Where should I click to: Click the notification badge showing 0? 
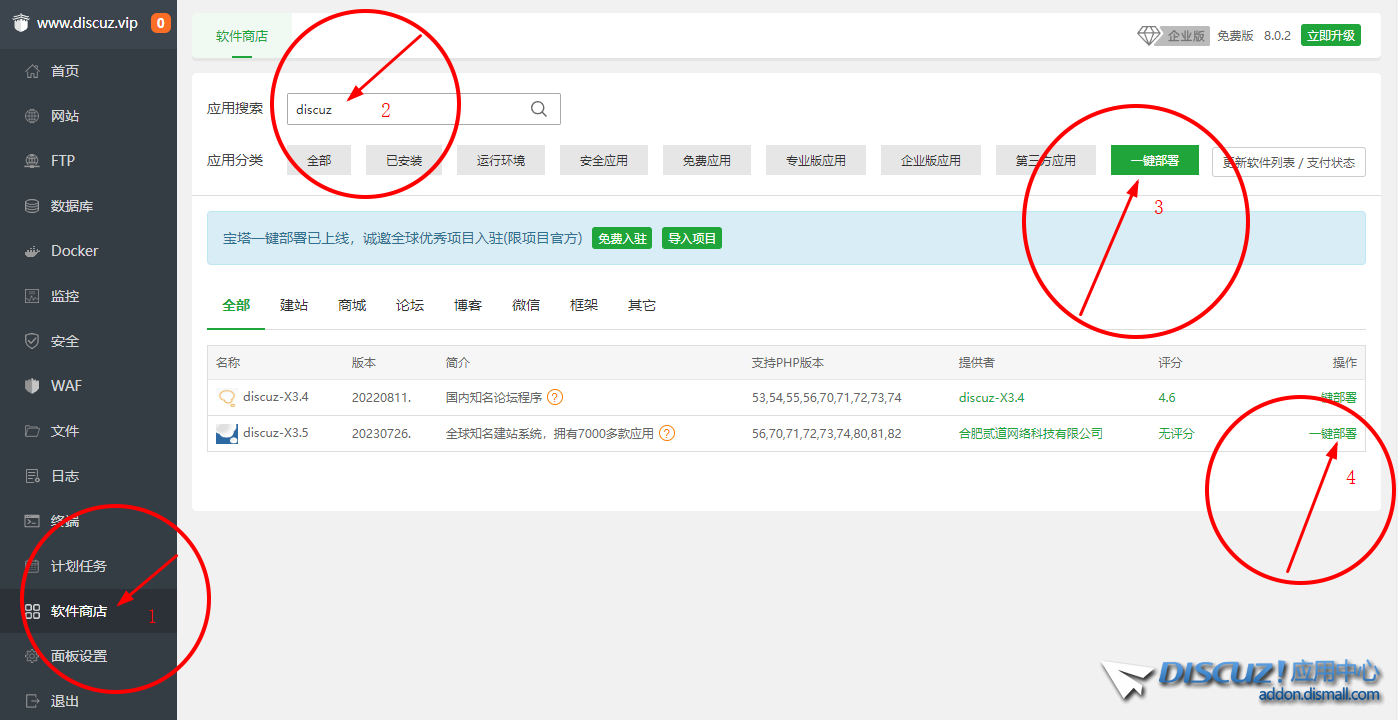click(161, 23)
